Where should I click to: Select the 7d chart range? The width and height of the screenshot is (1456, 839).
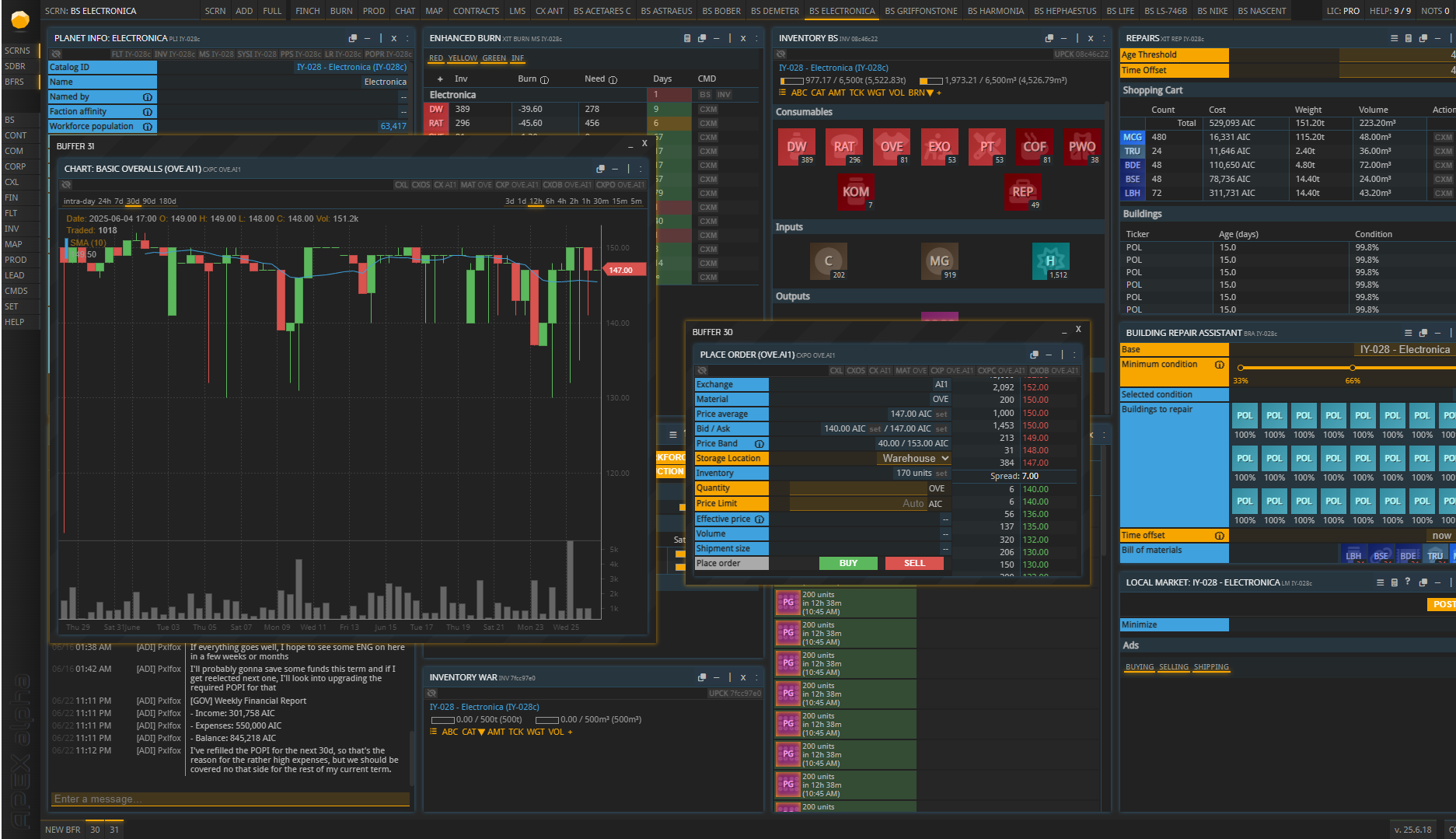(119, 201)
